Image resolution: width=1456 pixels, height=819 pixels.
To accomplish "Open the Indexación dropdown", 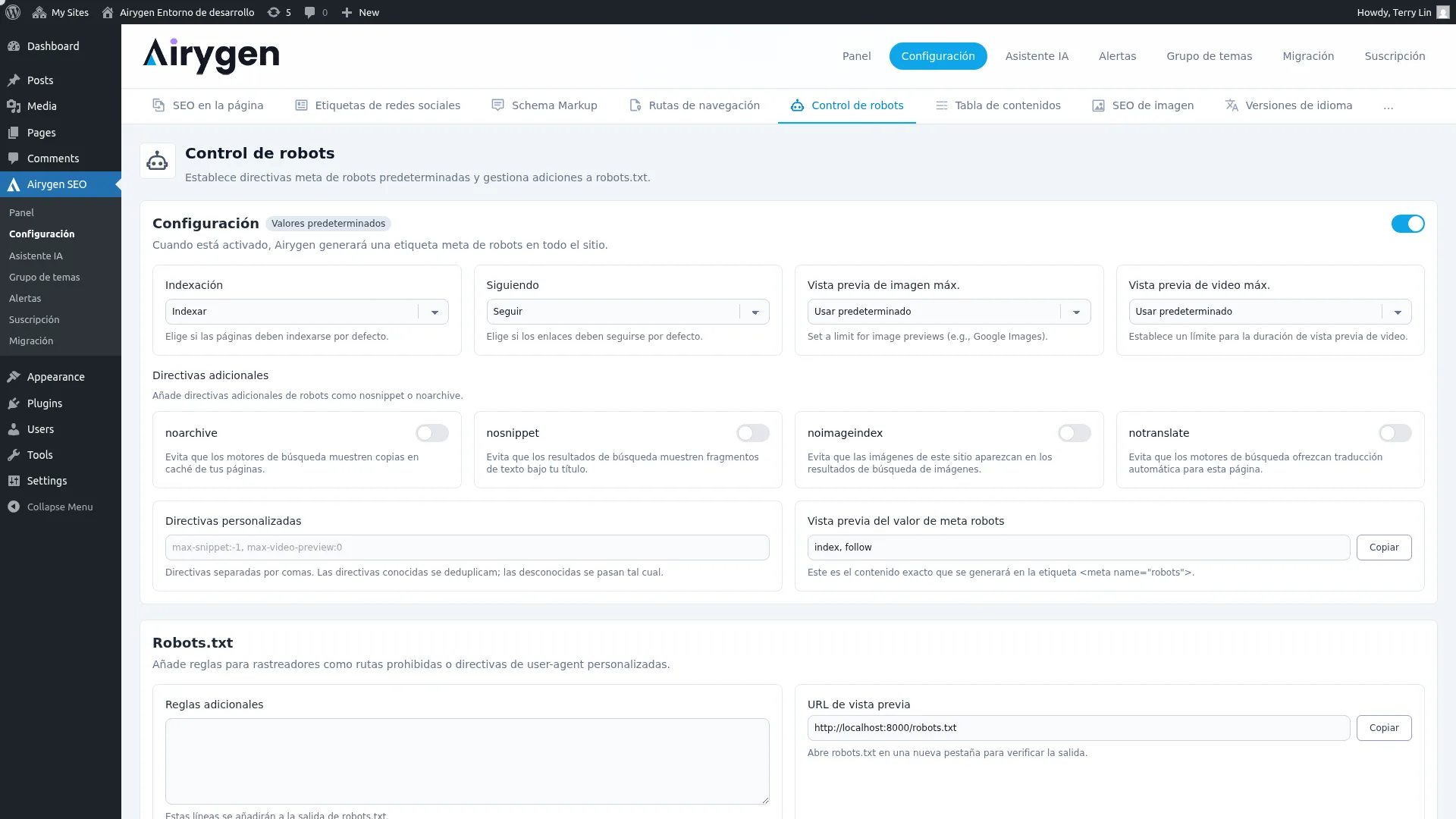I will click(x=306, y=312).
